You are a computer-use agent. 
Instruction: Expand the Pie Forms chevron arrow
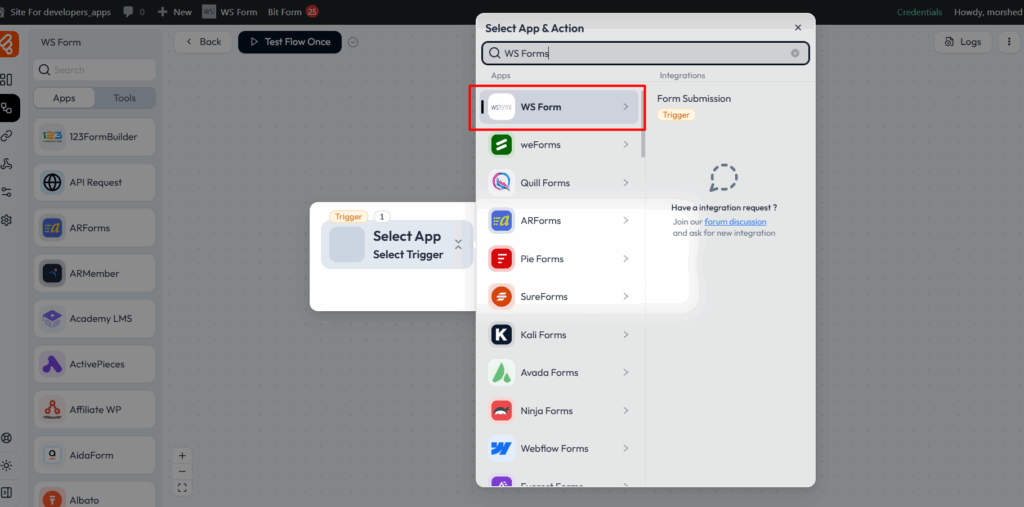(x=626, y=259)
